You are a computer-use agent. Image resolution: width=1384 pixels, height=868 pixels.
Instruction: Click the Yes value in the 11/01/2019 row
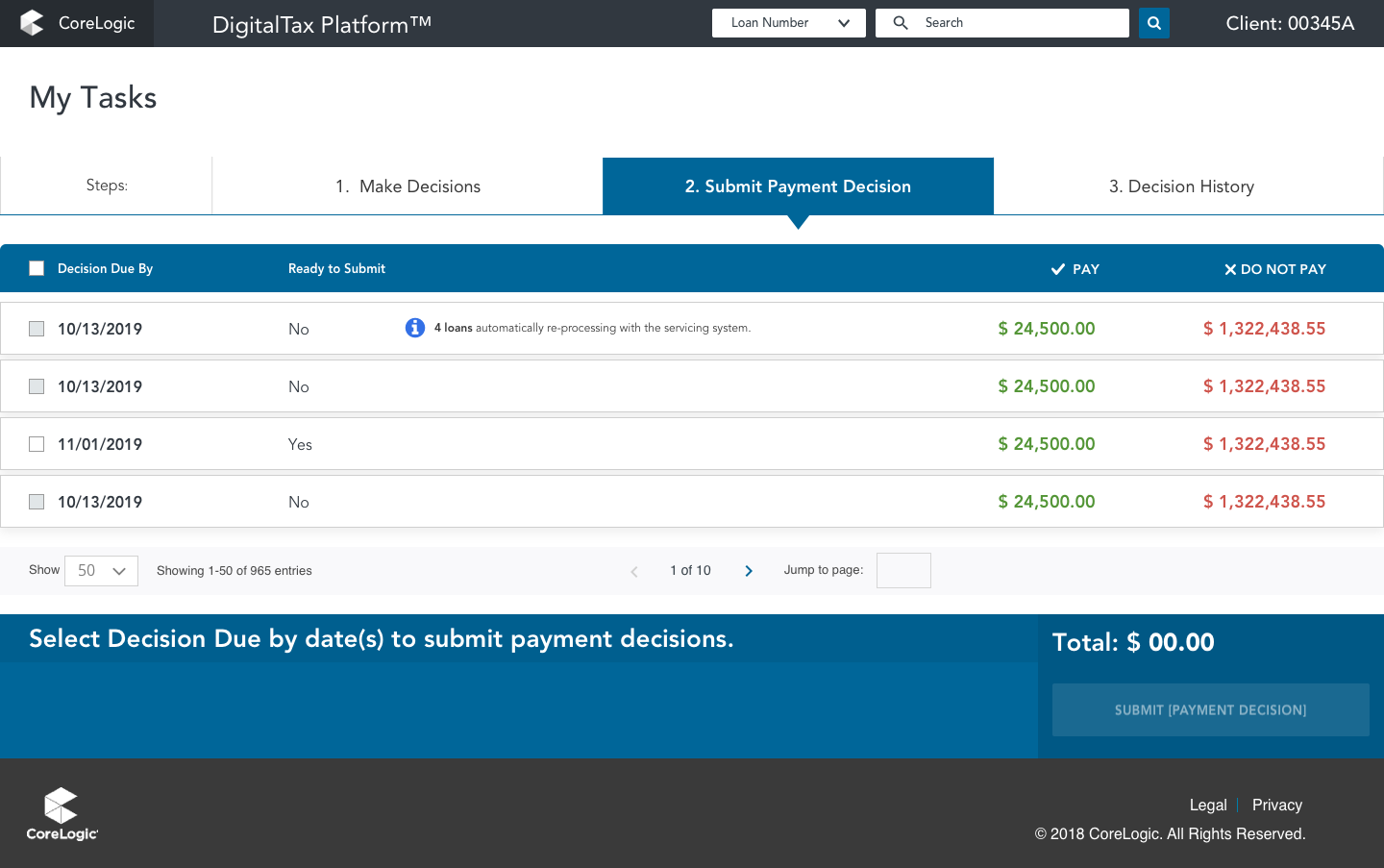coord(300,444)
